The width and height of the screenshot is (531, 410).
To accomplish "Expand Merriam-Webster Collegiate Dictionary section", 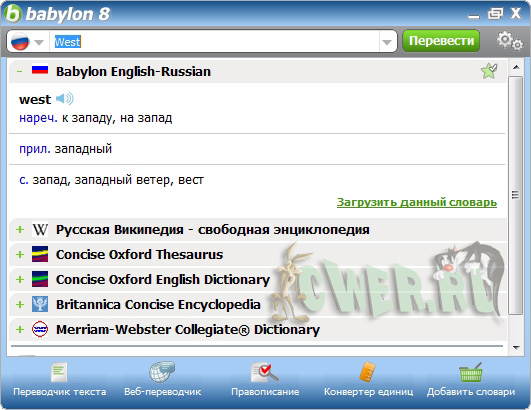I will 20,329.
